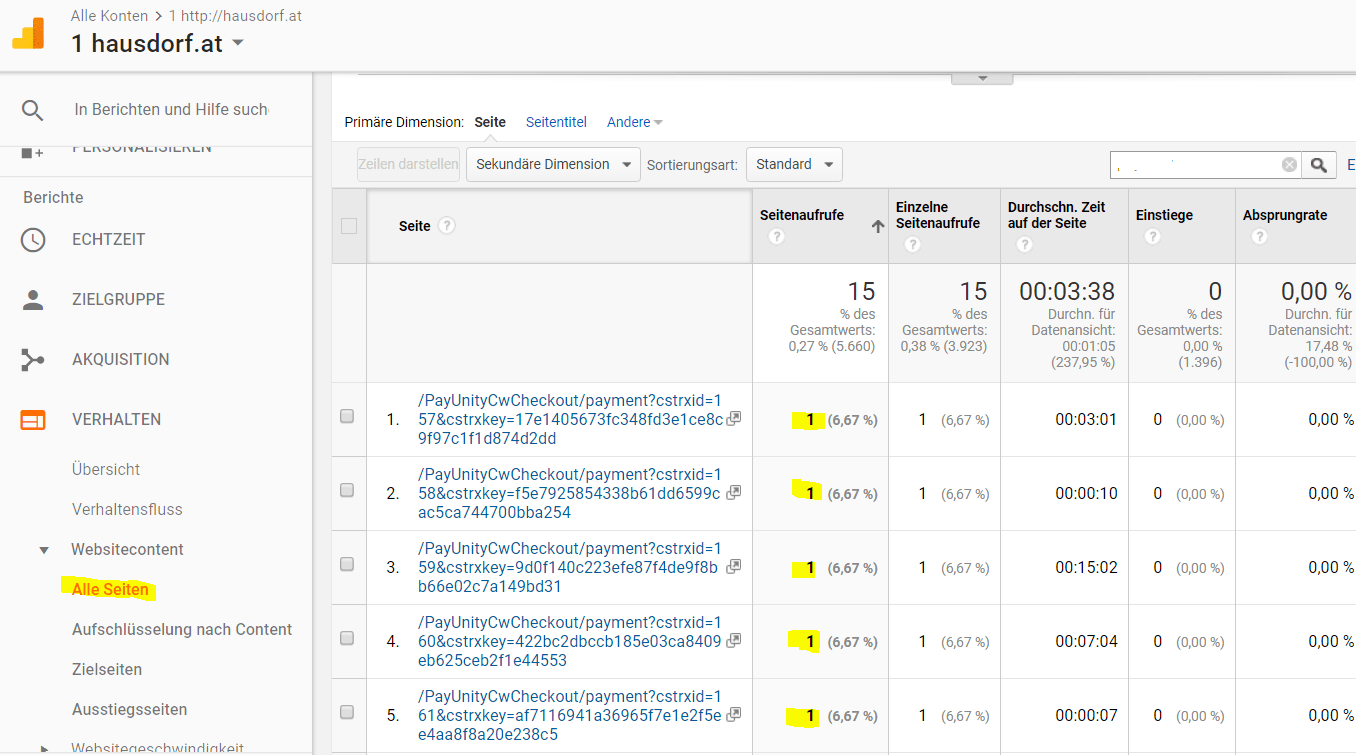The height and width of the screenshot is (755, 1356).
Task: Click the Google Analytics logo icon
Action: [28, 33]
